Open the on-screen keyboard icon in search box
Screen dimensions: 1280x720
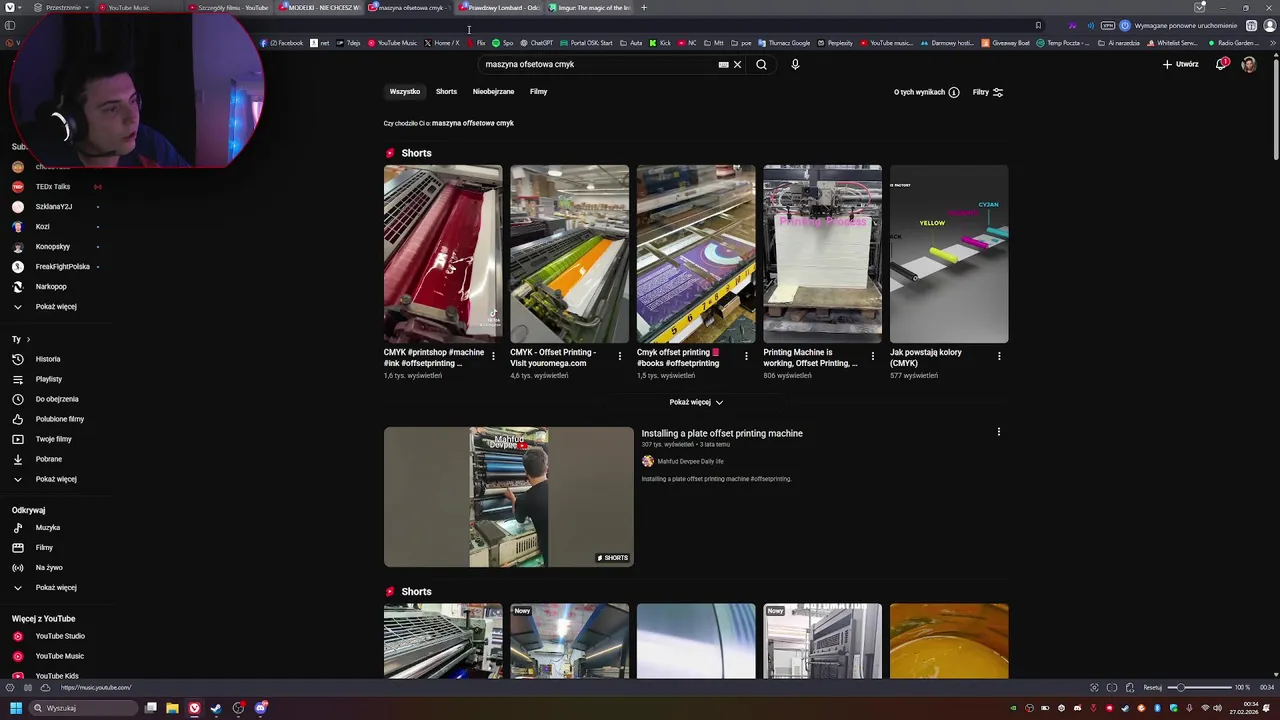[723, 64]
